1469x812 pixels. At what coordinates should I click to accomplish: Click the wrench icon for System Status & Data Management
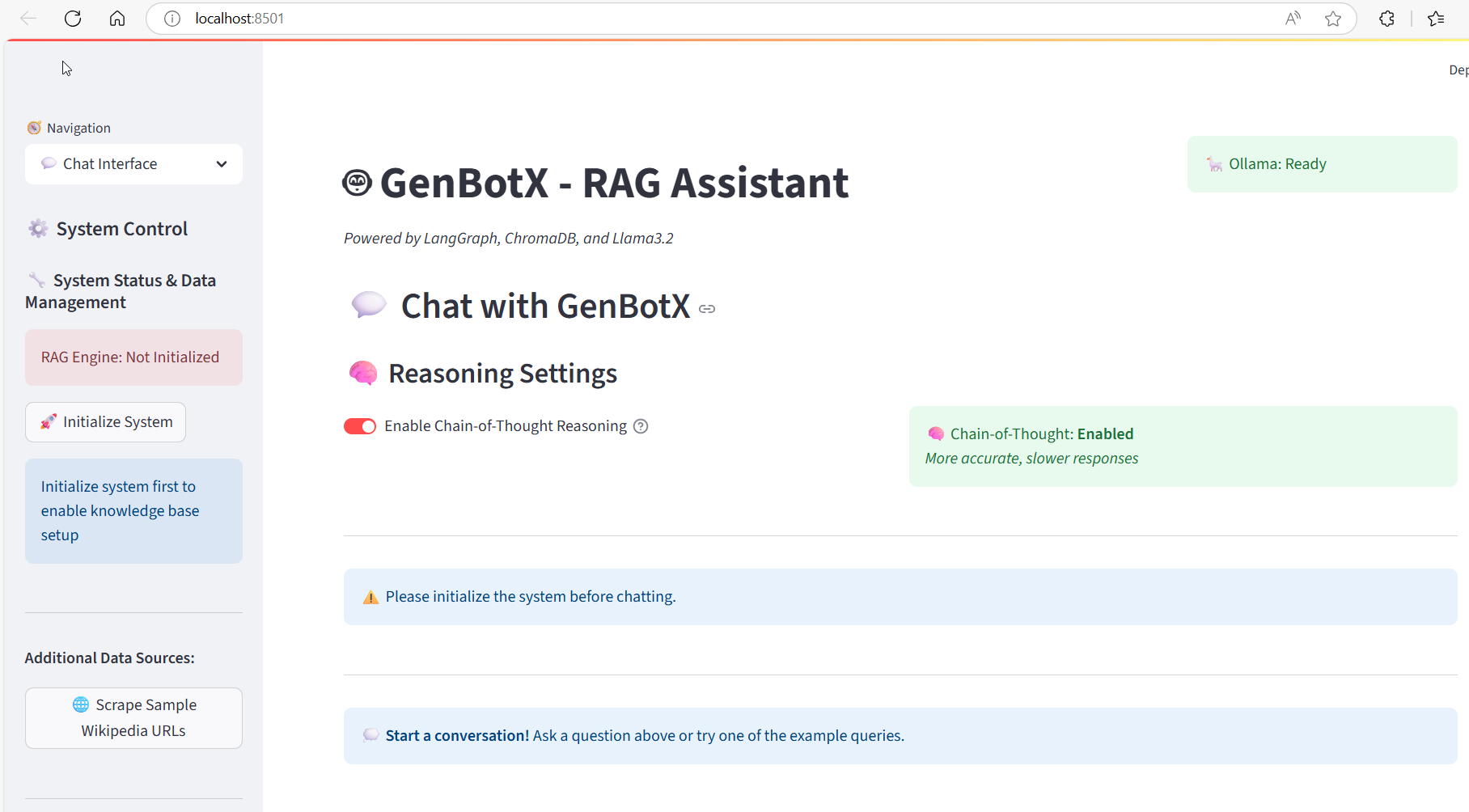coord(36,280)
